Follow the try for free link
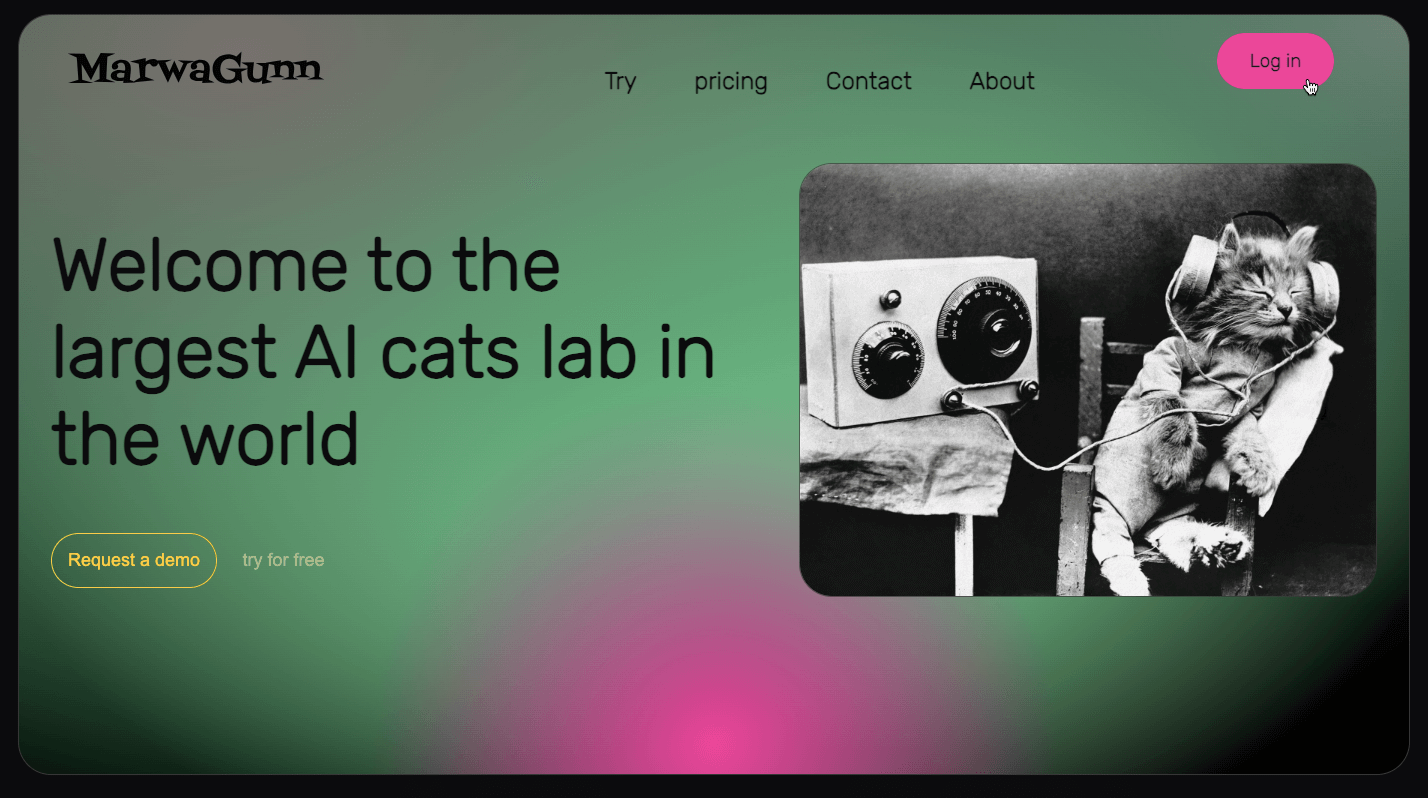1428x798 pixels. pos(283,560)
